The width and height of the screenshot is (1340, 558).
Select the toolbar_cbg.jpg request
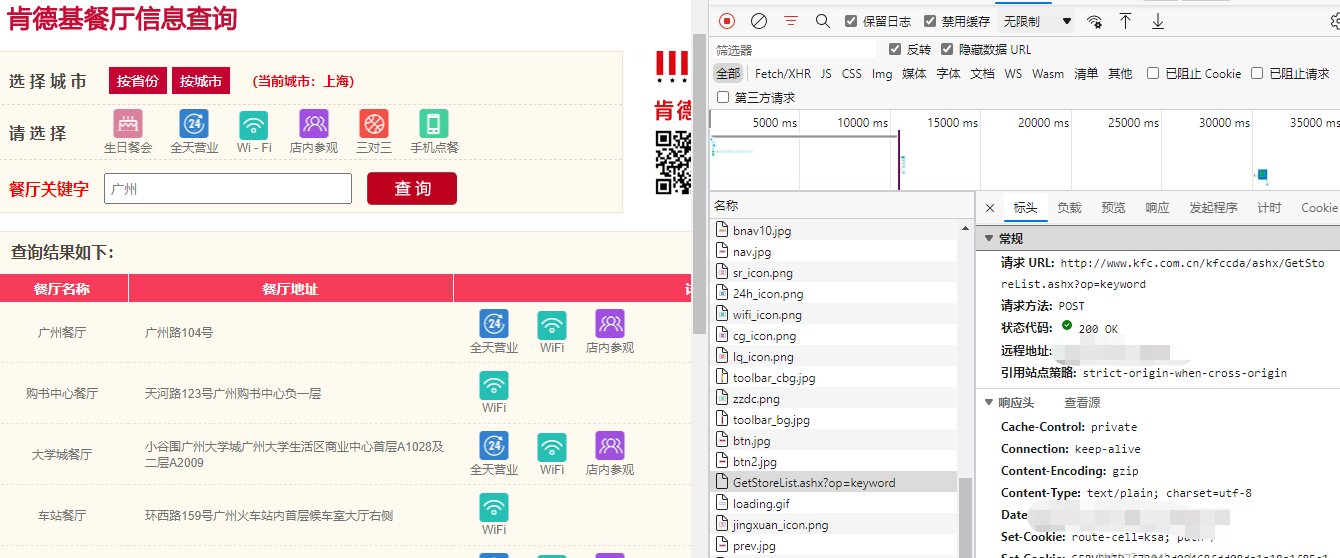pyautogui.click(x=834, y=378)
